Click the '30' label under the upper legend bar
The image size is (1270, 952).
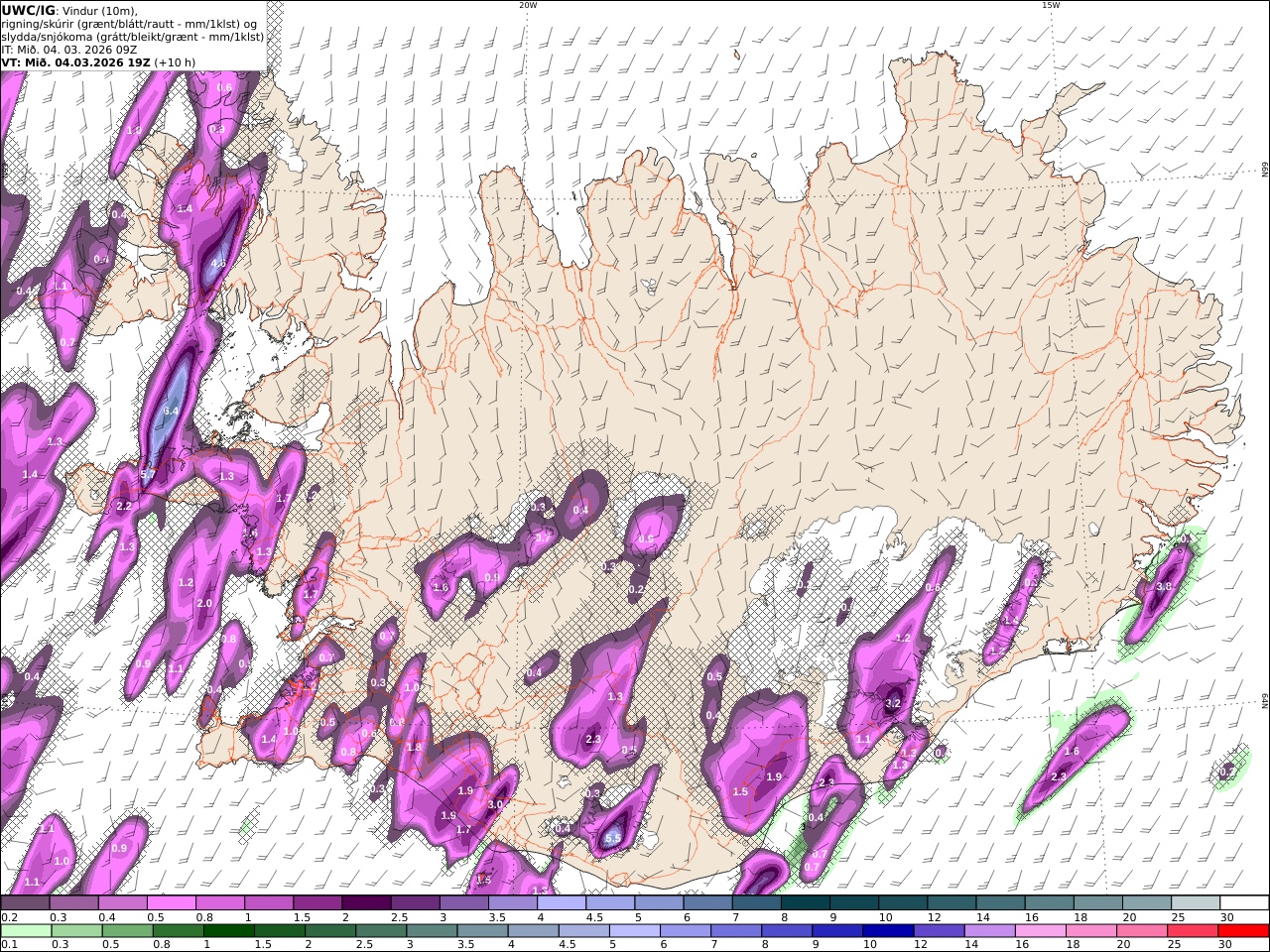[x=1226, y=917]
